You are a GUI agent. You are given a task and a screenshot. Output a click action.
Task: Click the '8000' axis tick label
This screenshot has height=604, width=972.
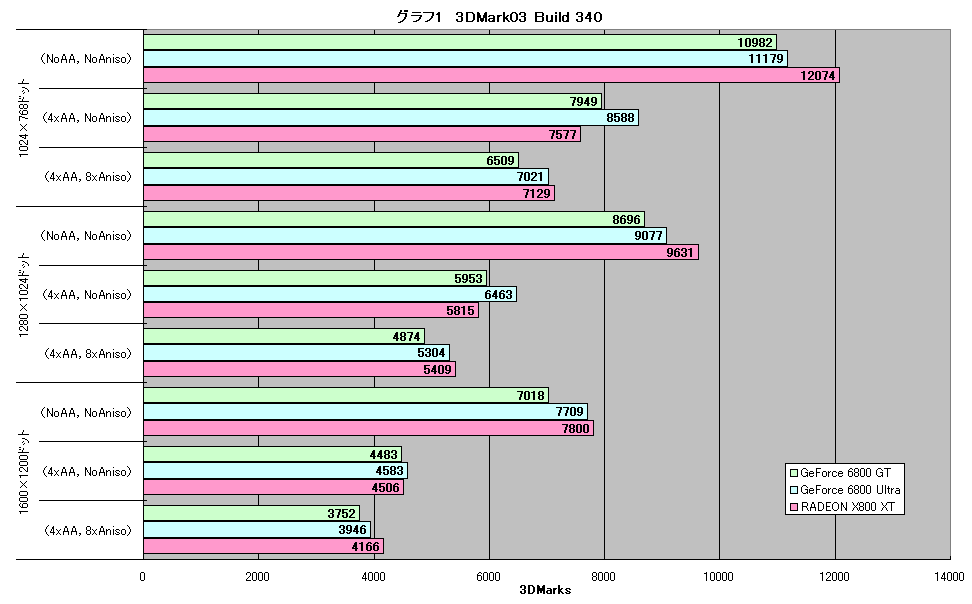tap(603, 576)
